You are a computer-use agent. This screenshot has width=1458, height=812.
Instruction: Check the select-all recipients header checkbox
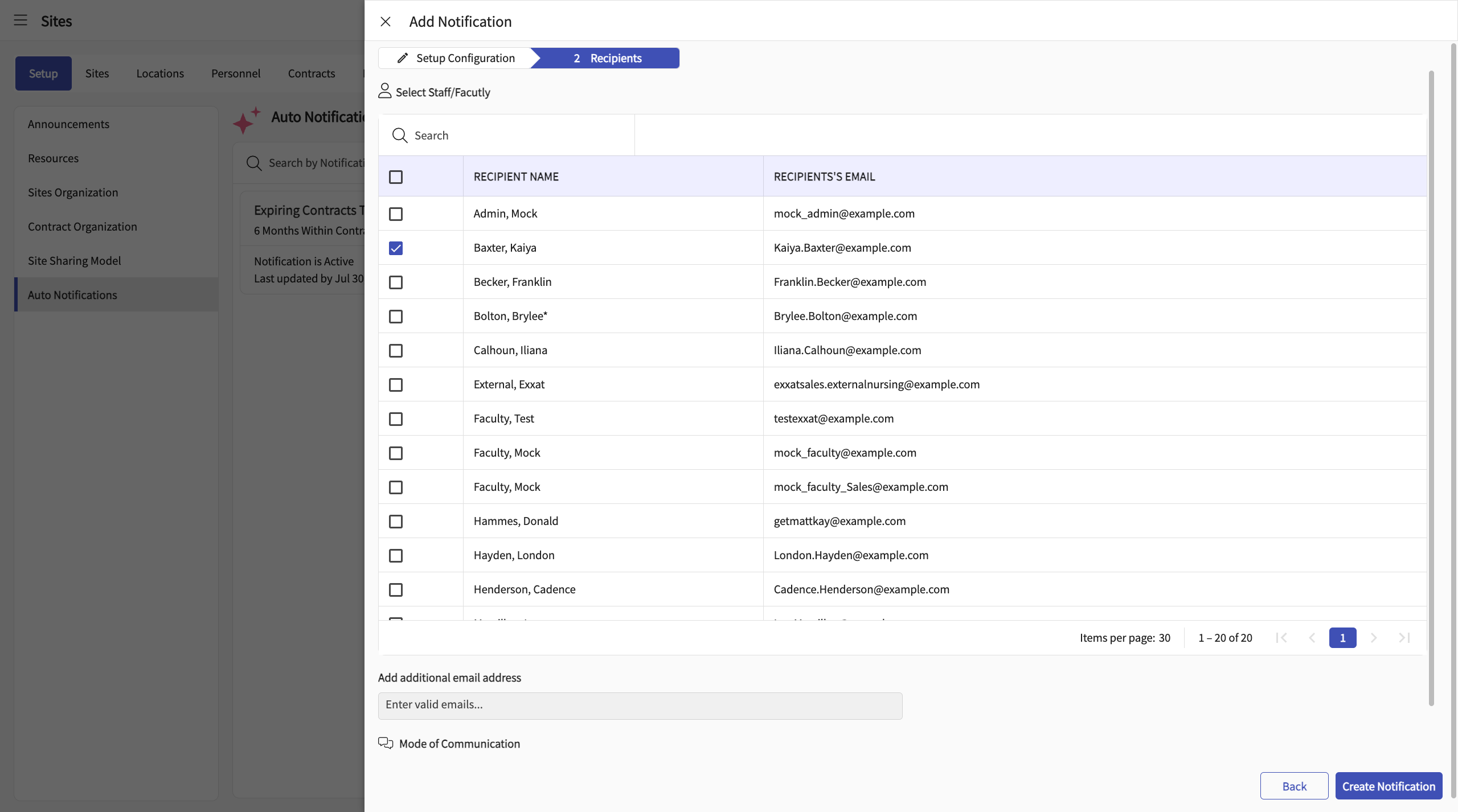pyautogui.click(x=396, y=177)
